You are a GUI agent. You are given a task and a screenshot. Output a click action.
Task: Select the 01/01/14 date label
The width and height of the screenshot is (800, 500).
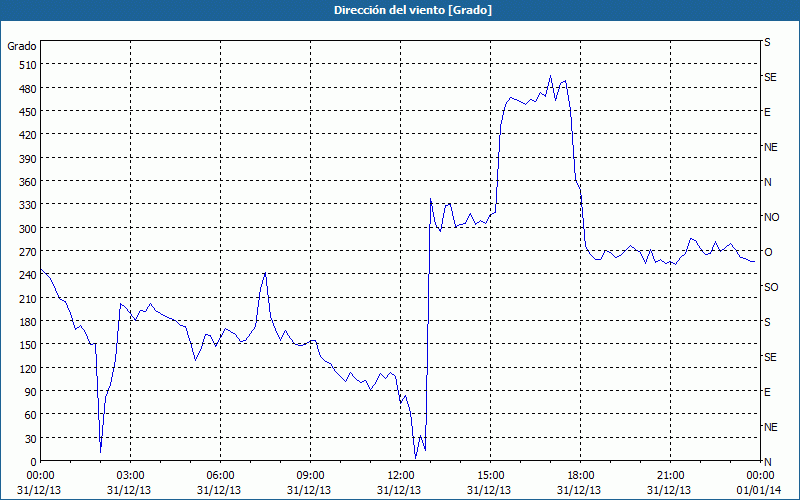coord(760,490)
